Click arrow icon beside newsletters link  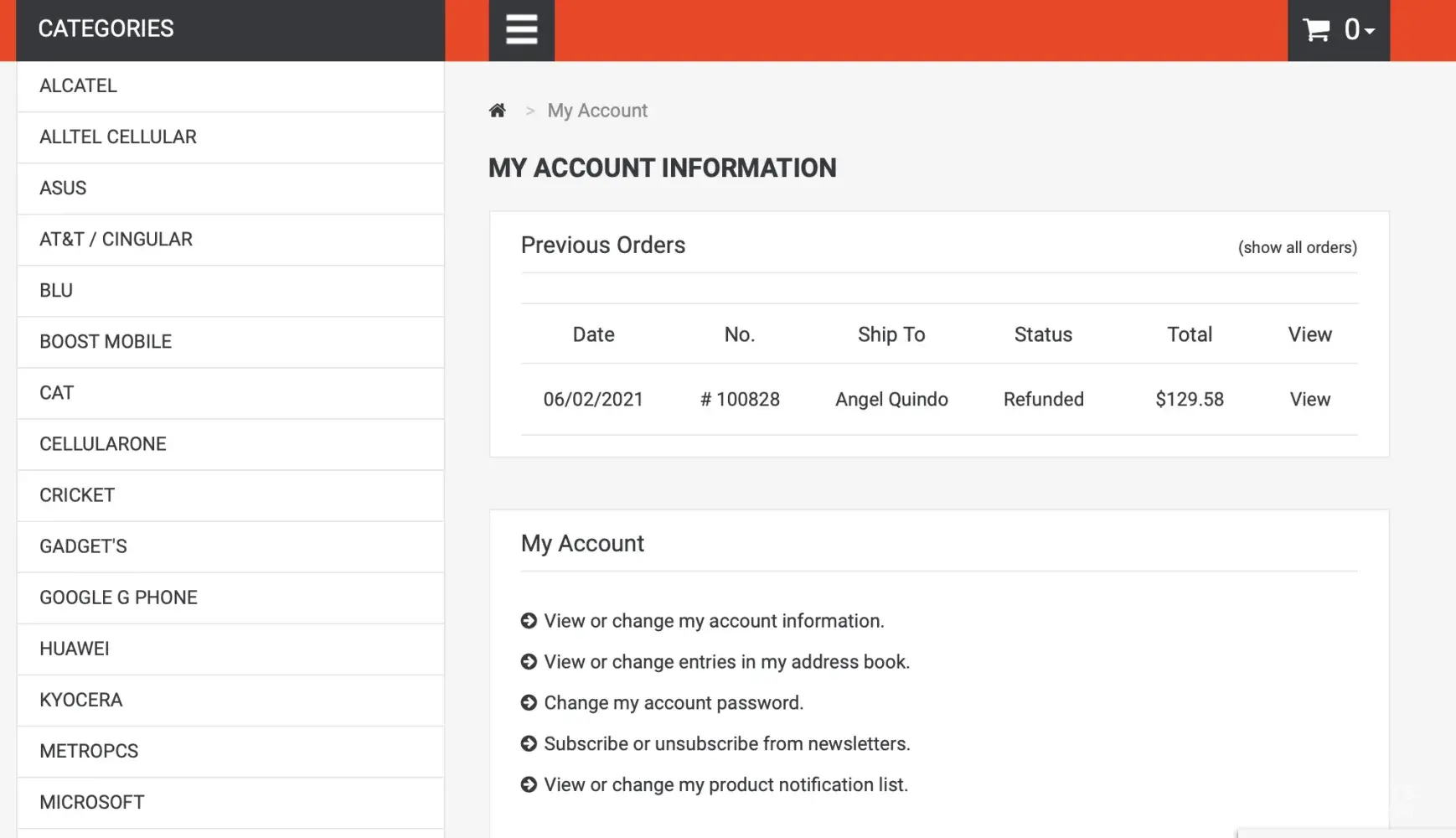pos(529,744)
